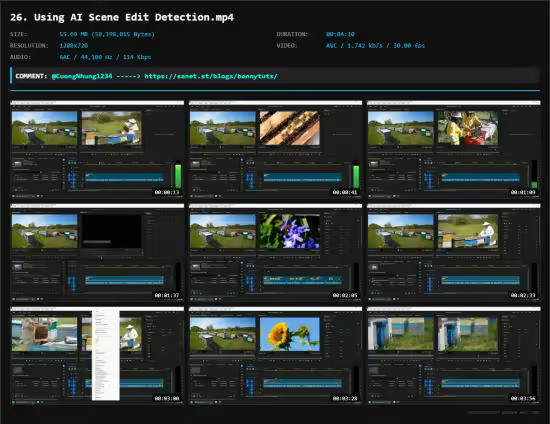Click apiary source monitor in 00:00:13 frame

[x=45, y=128]
